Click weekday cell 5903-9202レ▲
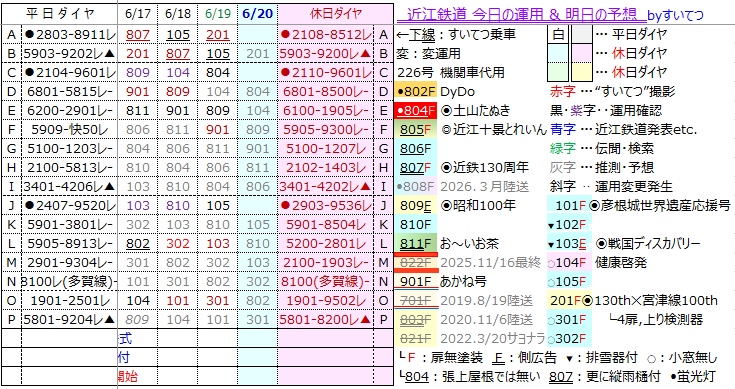The width and height of the screenshot is (735, 389). [69, 53]
